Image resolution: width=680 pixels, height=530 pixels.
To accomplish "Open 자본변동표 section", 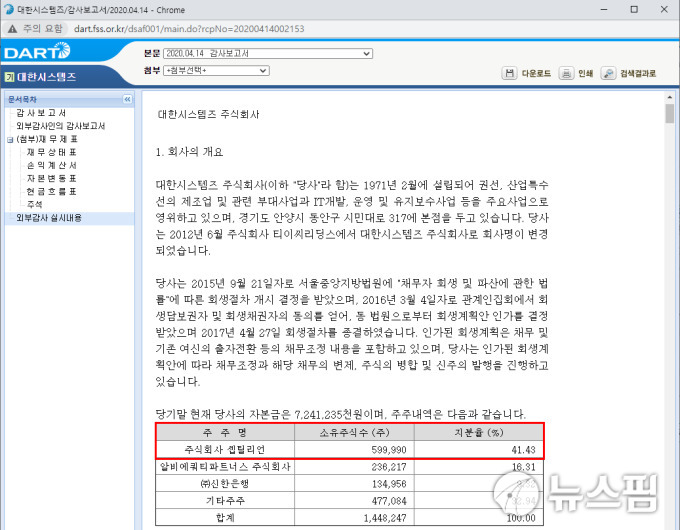I will pyautogui.click(x=51, y=178).
